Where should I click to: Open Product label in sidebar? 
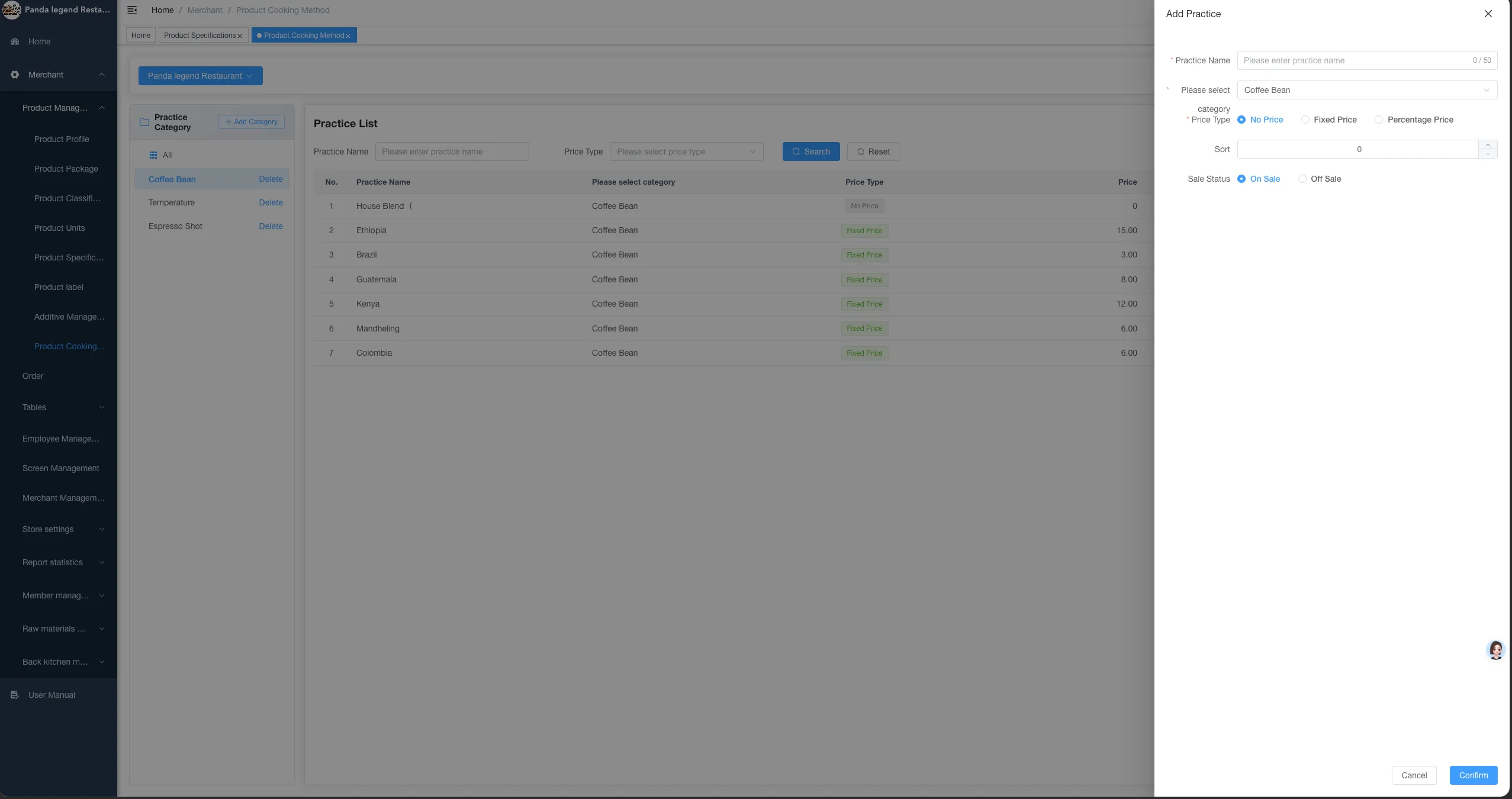pyautogui.click(x=59, y=287)
